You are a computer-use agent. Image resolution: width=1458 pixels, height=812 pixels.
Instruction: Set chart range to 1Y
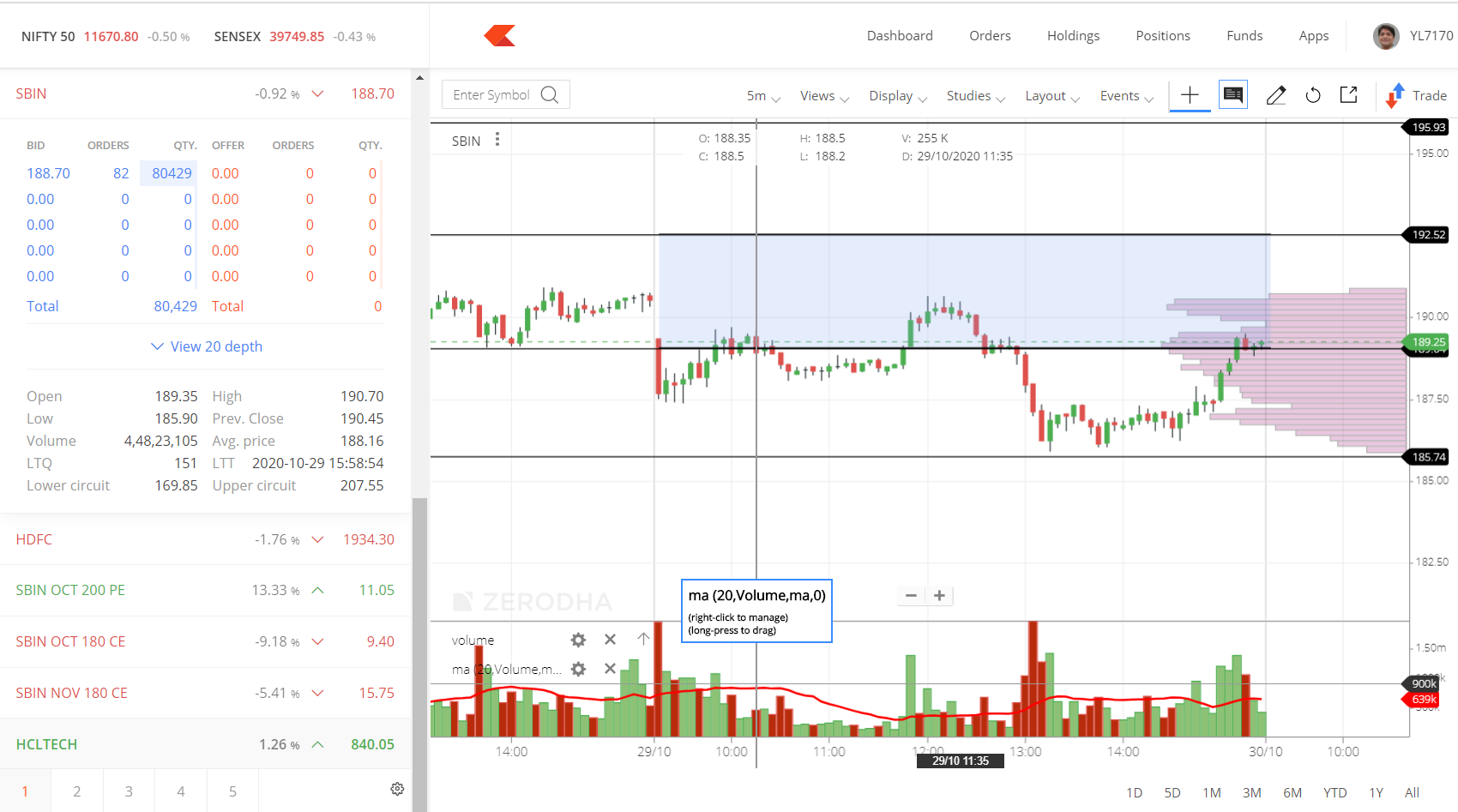coord(1376,792)
